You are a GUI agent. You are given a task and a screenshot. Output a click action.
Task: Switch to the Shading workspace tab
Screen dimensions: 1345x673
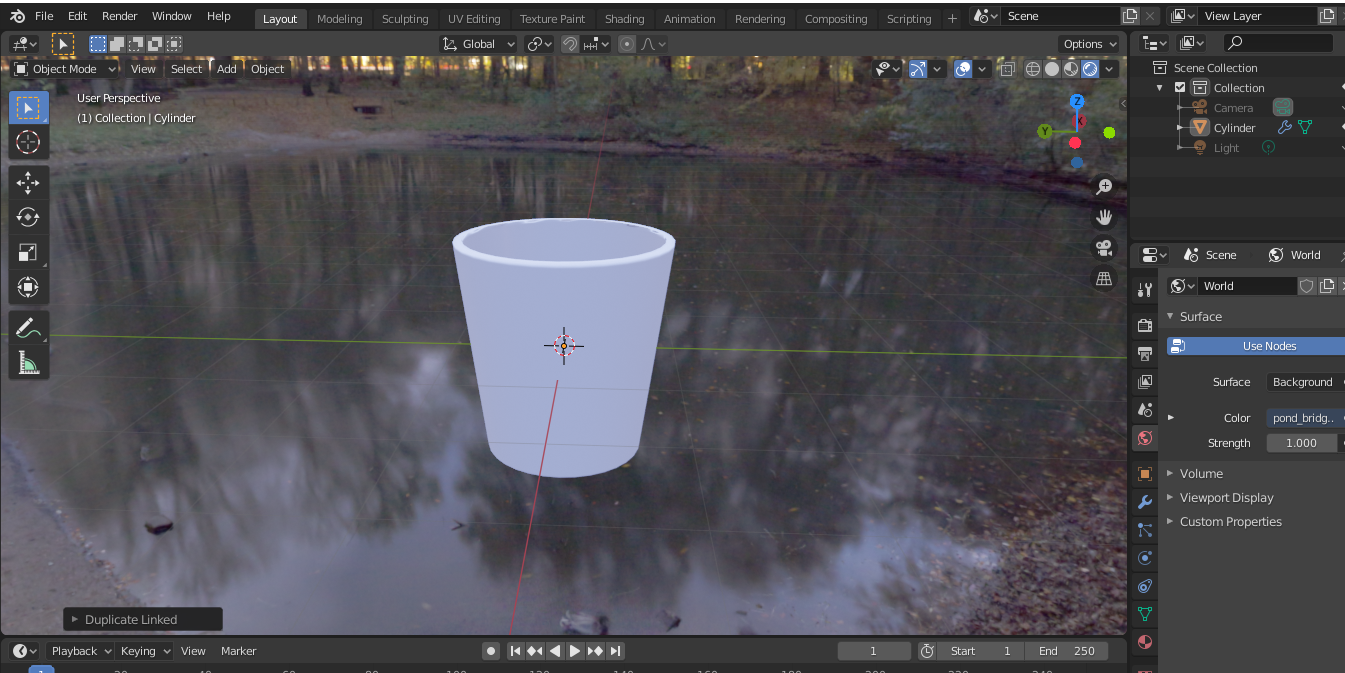click(625, 19)
